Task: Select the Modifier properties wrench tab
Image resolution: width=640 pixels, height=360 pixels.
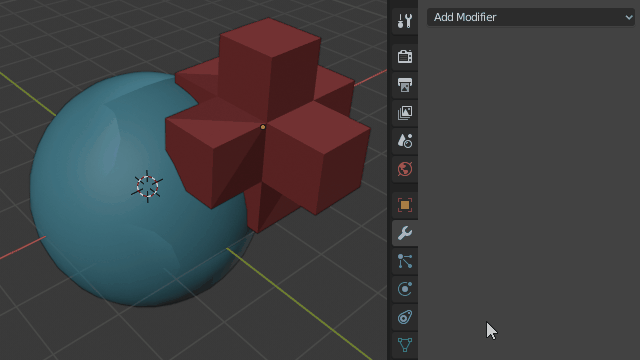Action: (x=404, y=233)
